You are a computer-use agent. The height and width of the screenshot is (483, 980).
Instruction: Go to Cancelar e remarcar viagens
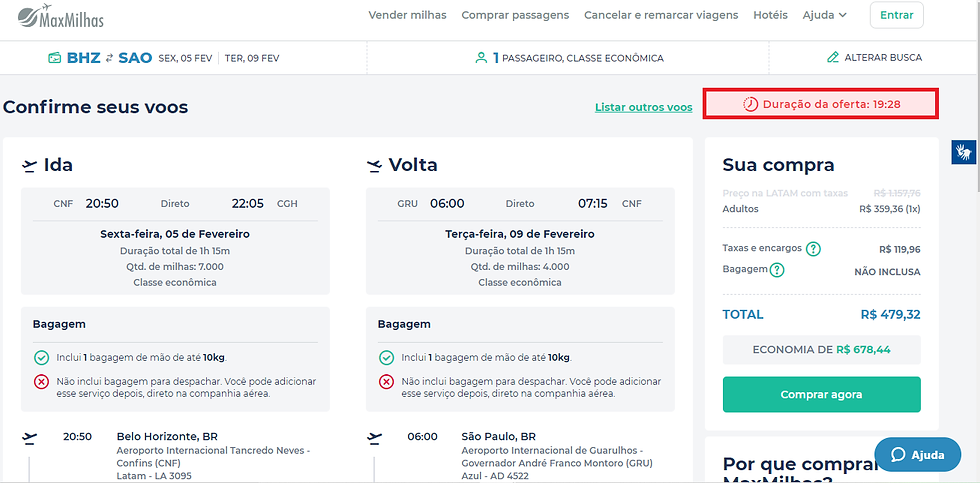(660, 15)
